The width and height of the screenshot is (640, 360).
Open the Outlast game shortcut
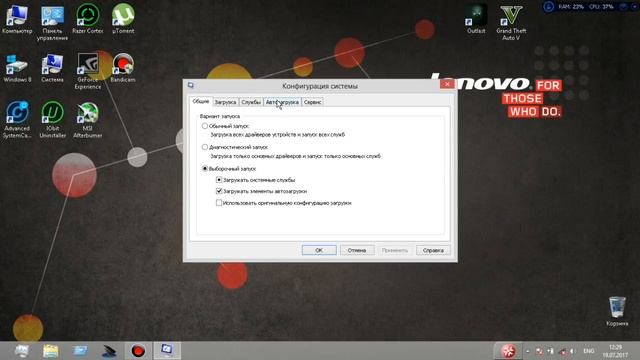point(476,19)
